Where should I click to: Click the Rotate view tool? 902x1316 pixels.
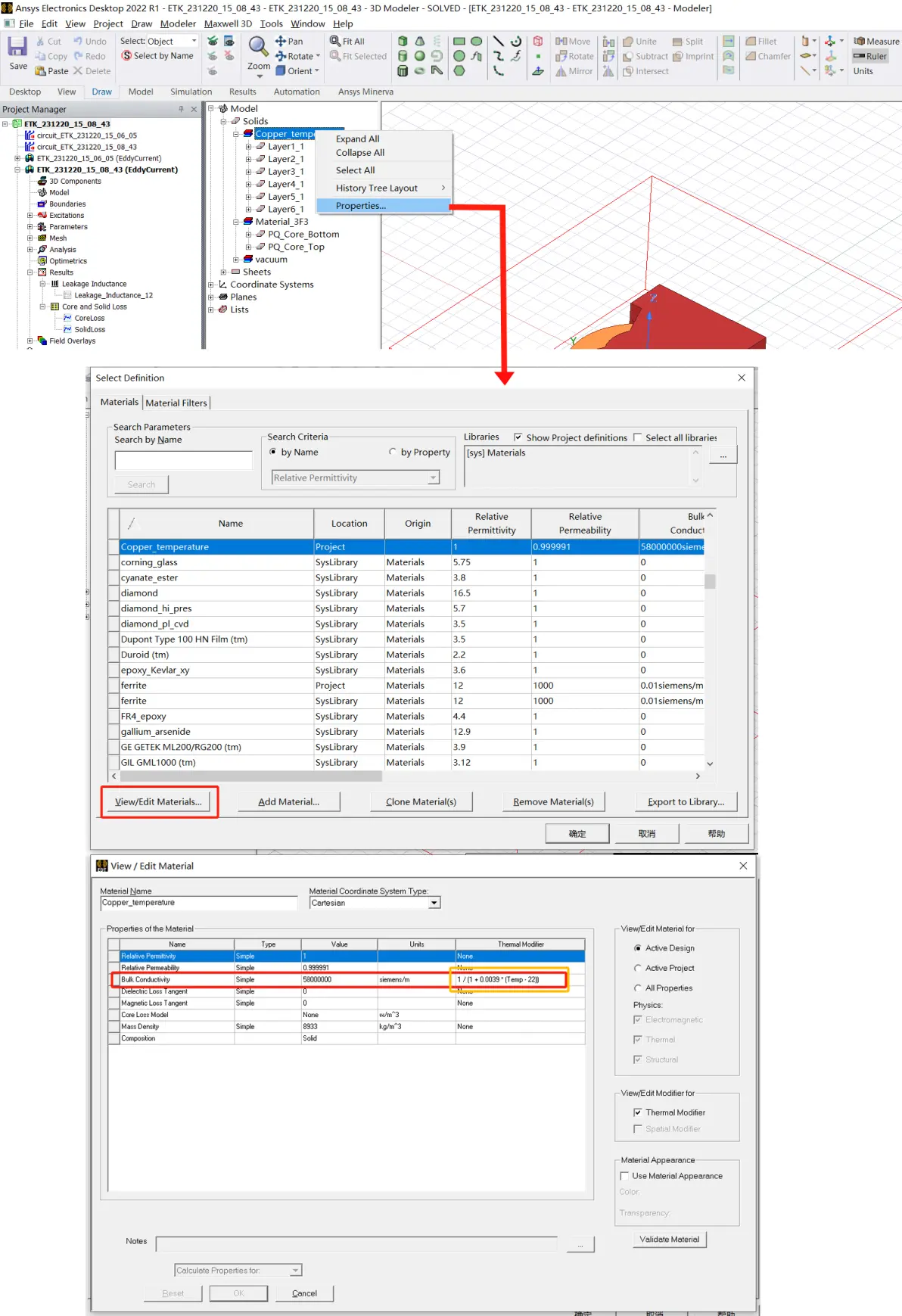pos(298,56)
